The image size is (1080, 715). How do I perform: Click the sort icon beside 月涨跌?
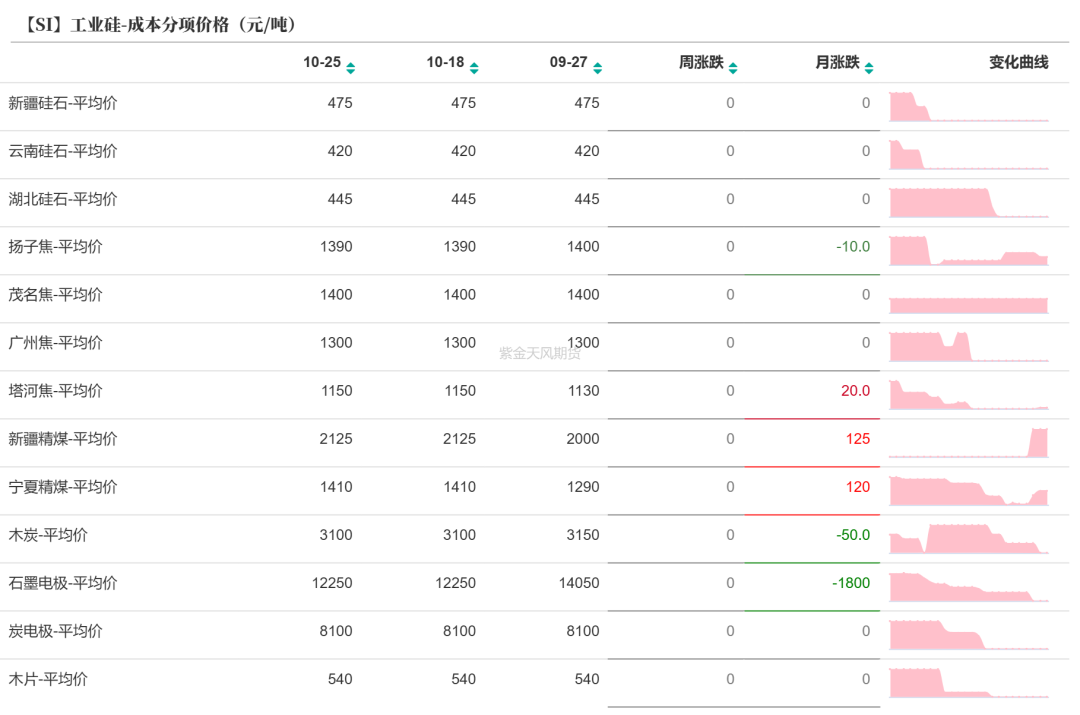pos(869,68)
